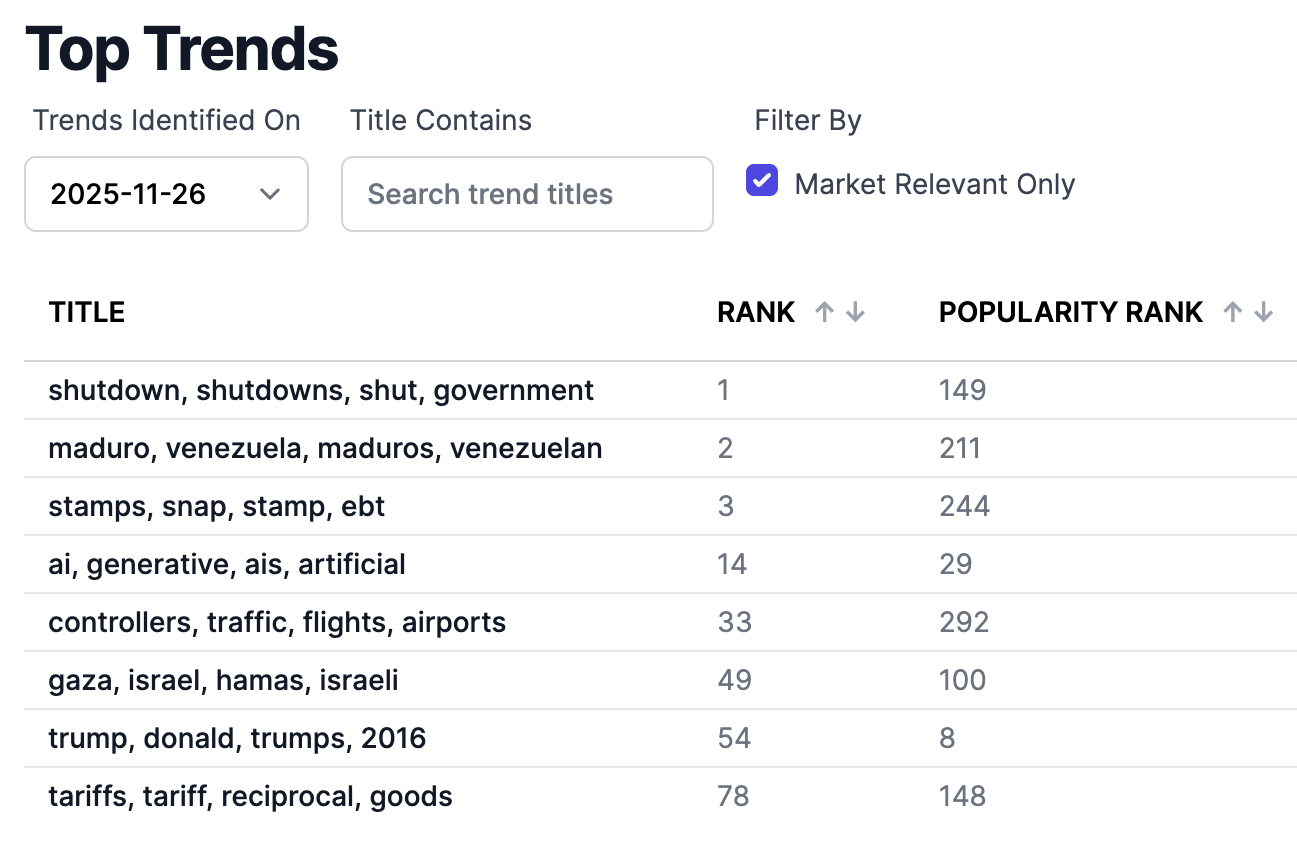Viewport: 1297px width, 847px height.
Task: Click the POPULARITY RANK column header
Action: [x=1069, y=311]
